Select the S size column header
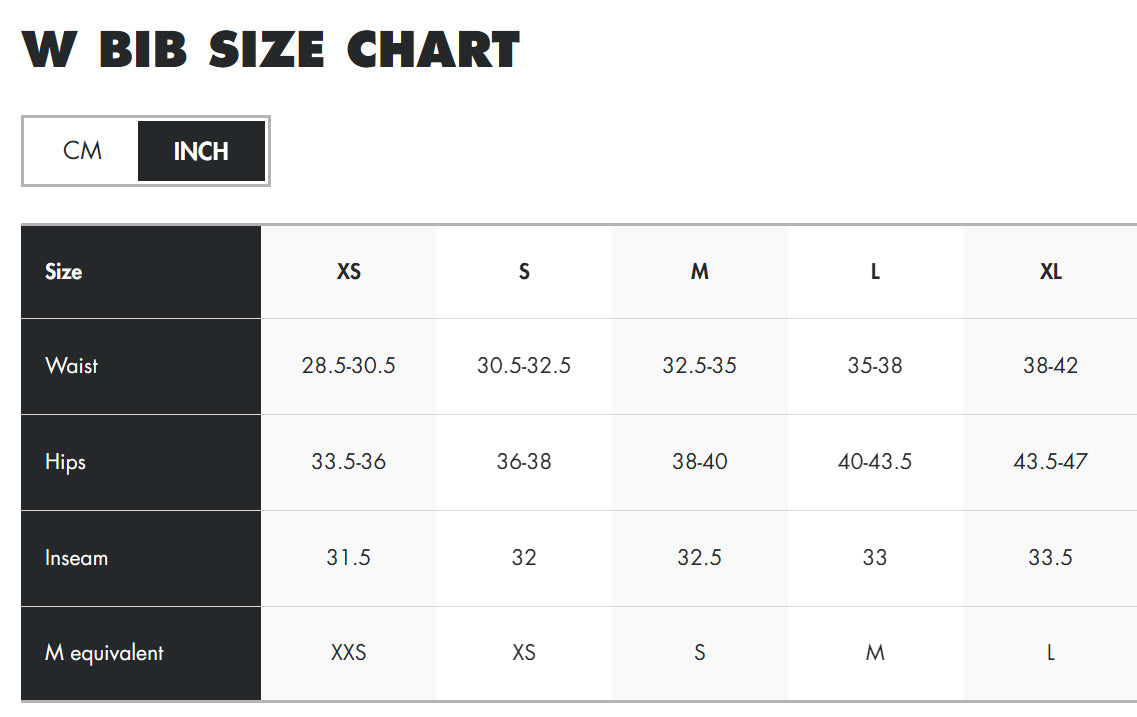Screen dimensions: 1137x717 pyautogui.click(x=524, y=271)
